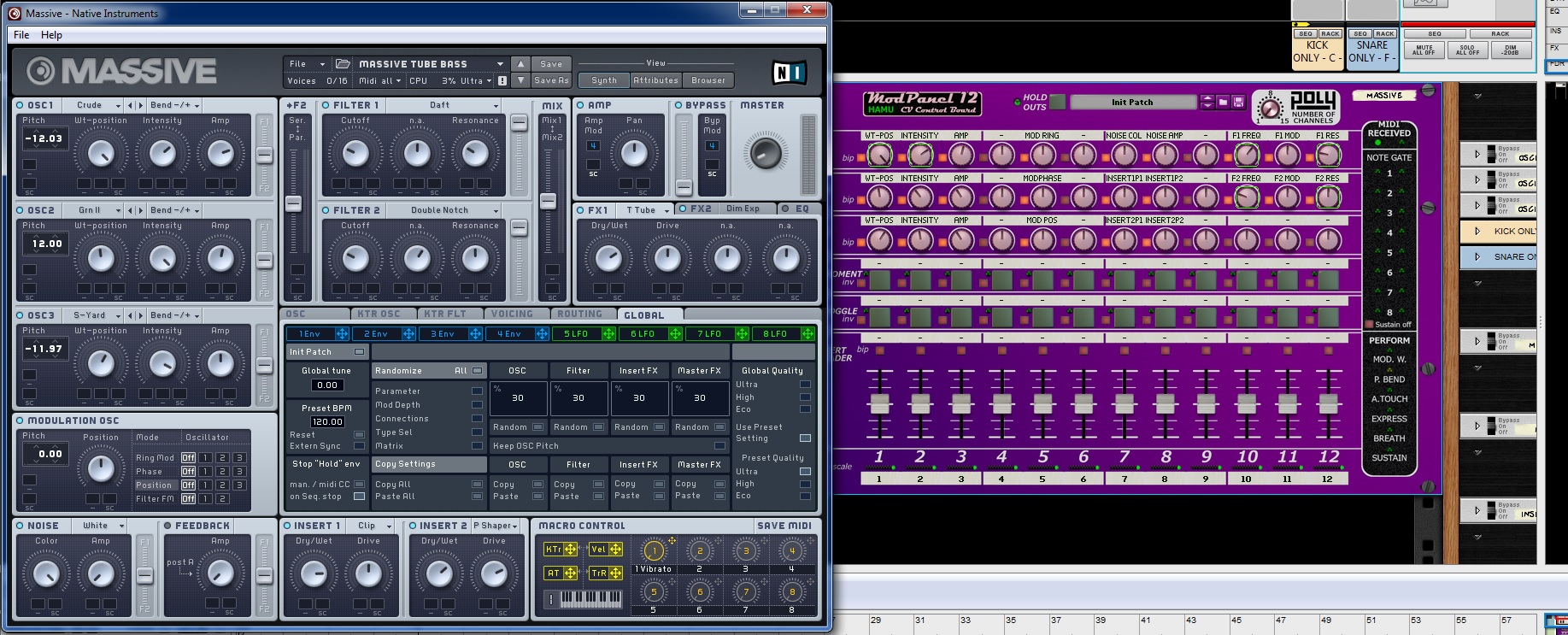Toggle the ModPanel Hold Outs button

pyautogui.click(x=1058, y=102)
